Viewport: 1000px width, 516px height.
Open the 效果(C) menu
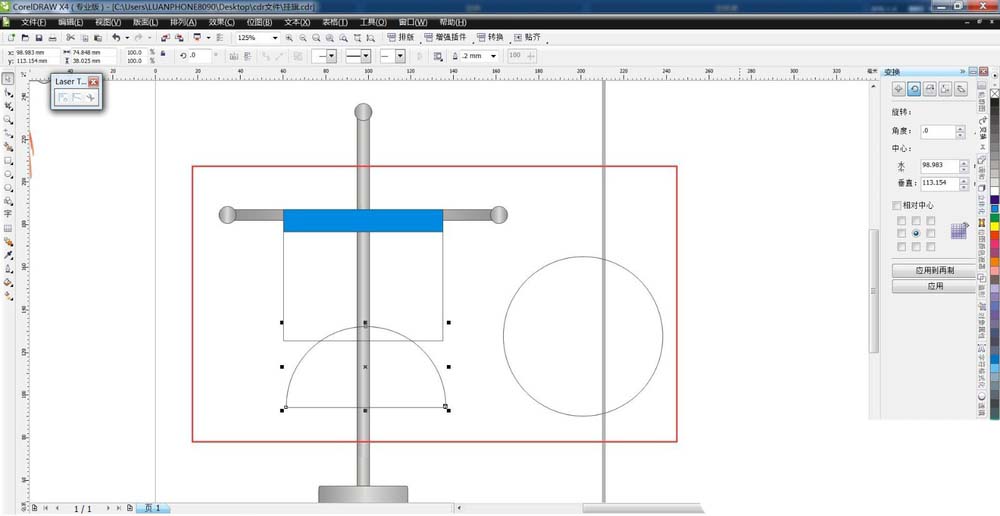(222, 22)
